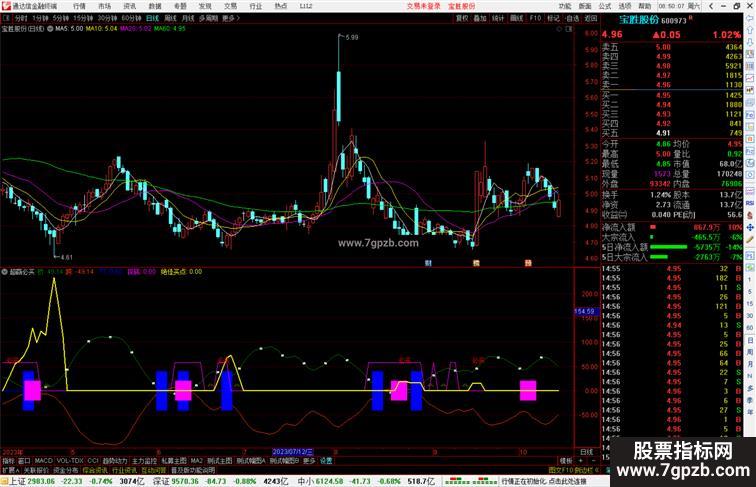Click the round icon before MA5 label
Image resolution: width=756 pixels, height=487 pixels.
pos(50,28)
